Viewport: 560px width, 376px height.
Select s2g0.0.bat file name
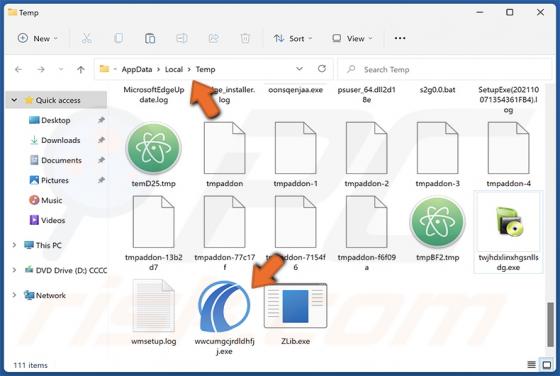438,90
